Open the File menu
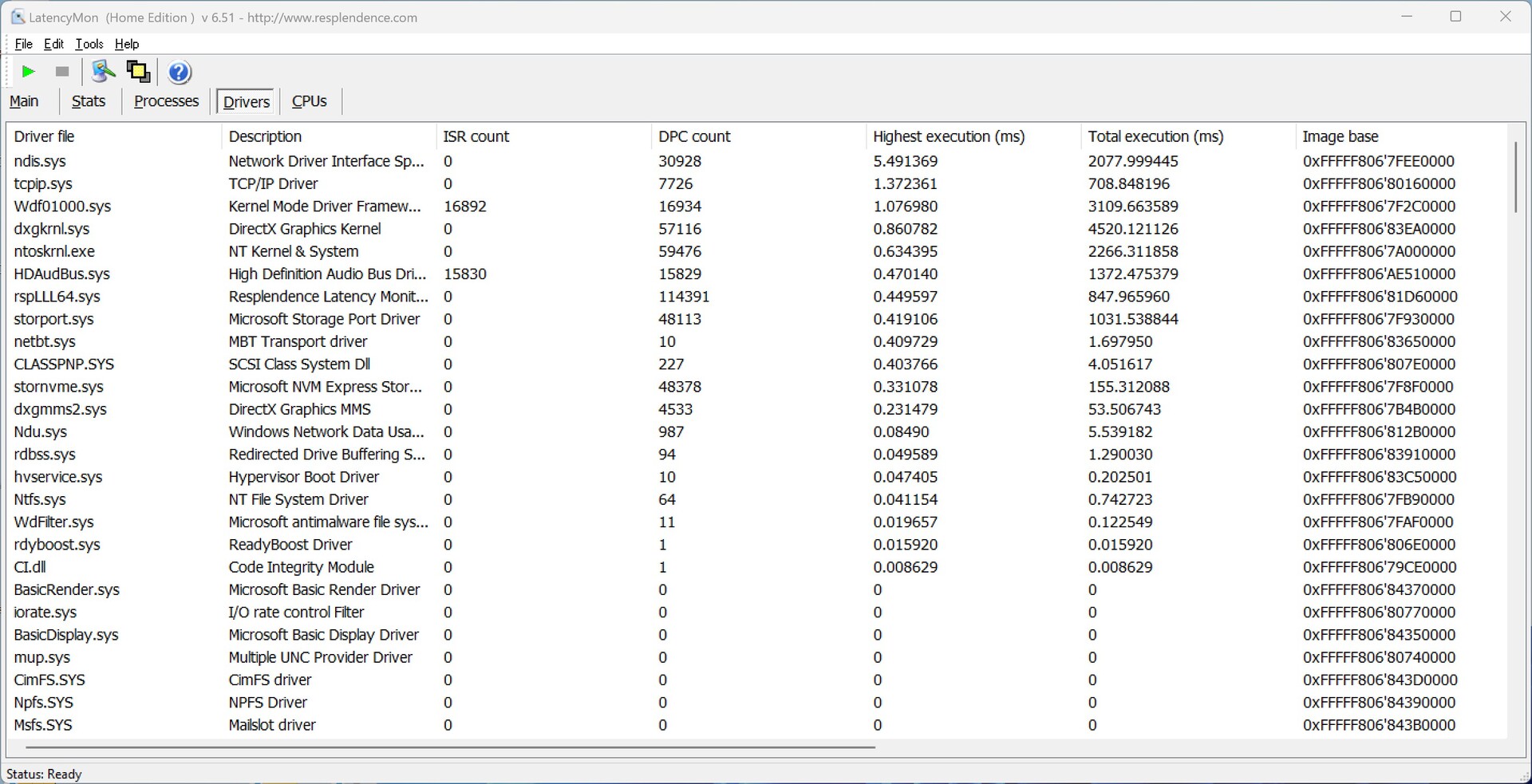The image size is (1532, 784). tap(23, 44)
